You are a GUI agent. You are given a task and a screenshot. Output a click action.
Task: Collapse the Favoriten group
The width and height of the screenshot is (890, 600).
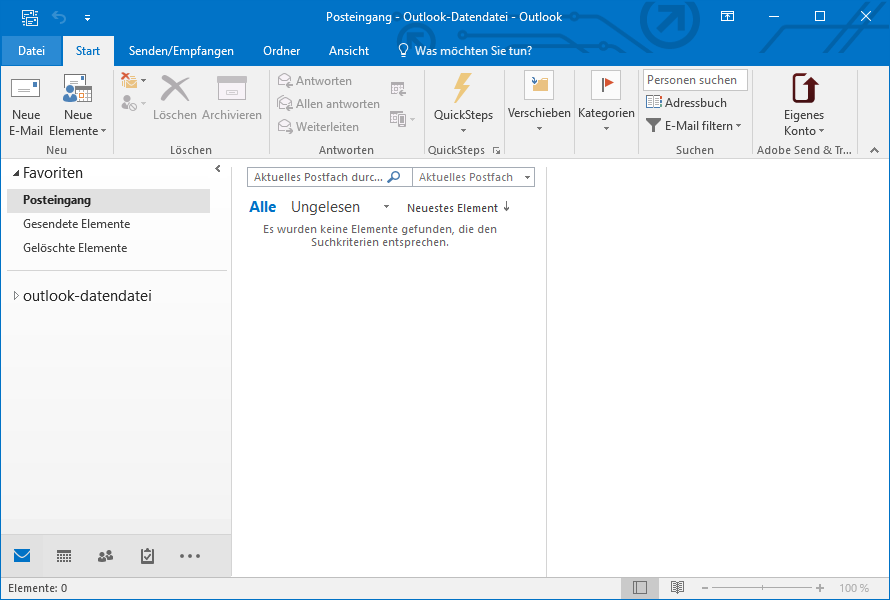click(x=16, y=173)
